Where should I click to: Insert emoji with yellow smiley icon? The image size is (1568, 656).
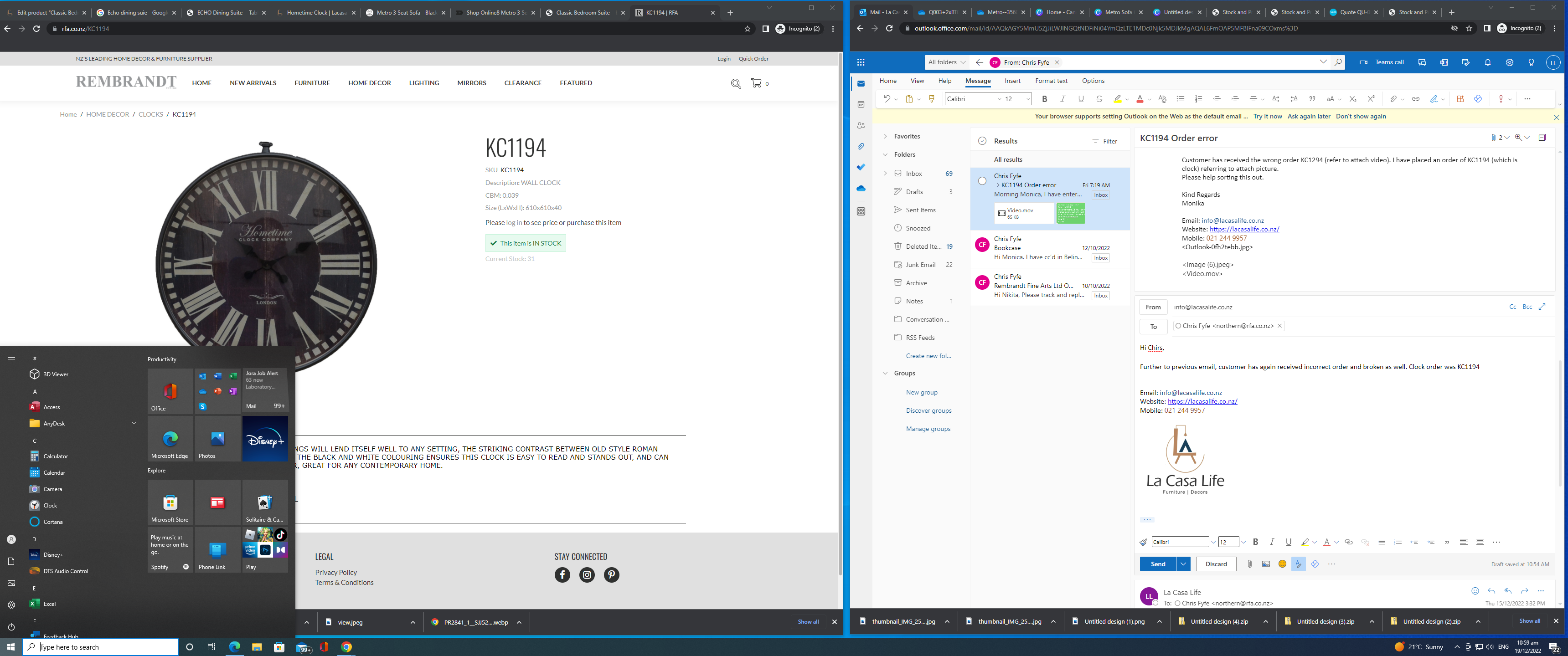pos(1282,564)
